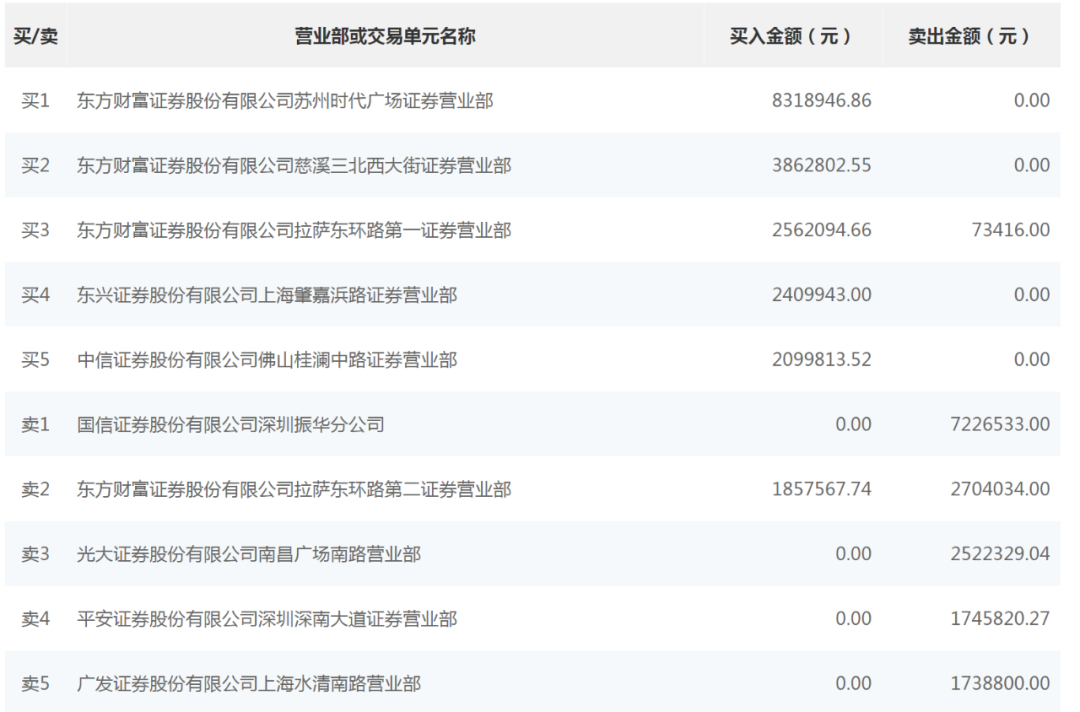Click buy amount 2562094.66

(x=822, y=230)
